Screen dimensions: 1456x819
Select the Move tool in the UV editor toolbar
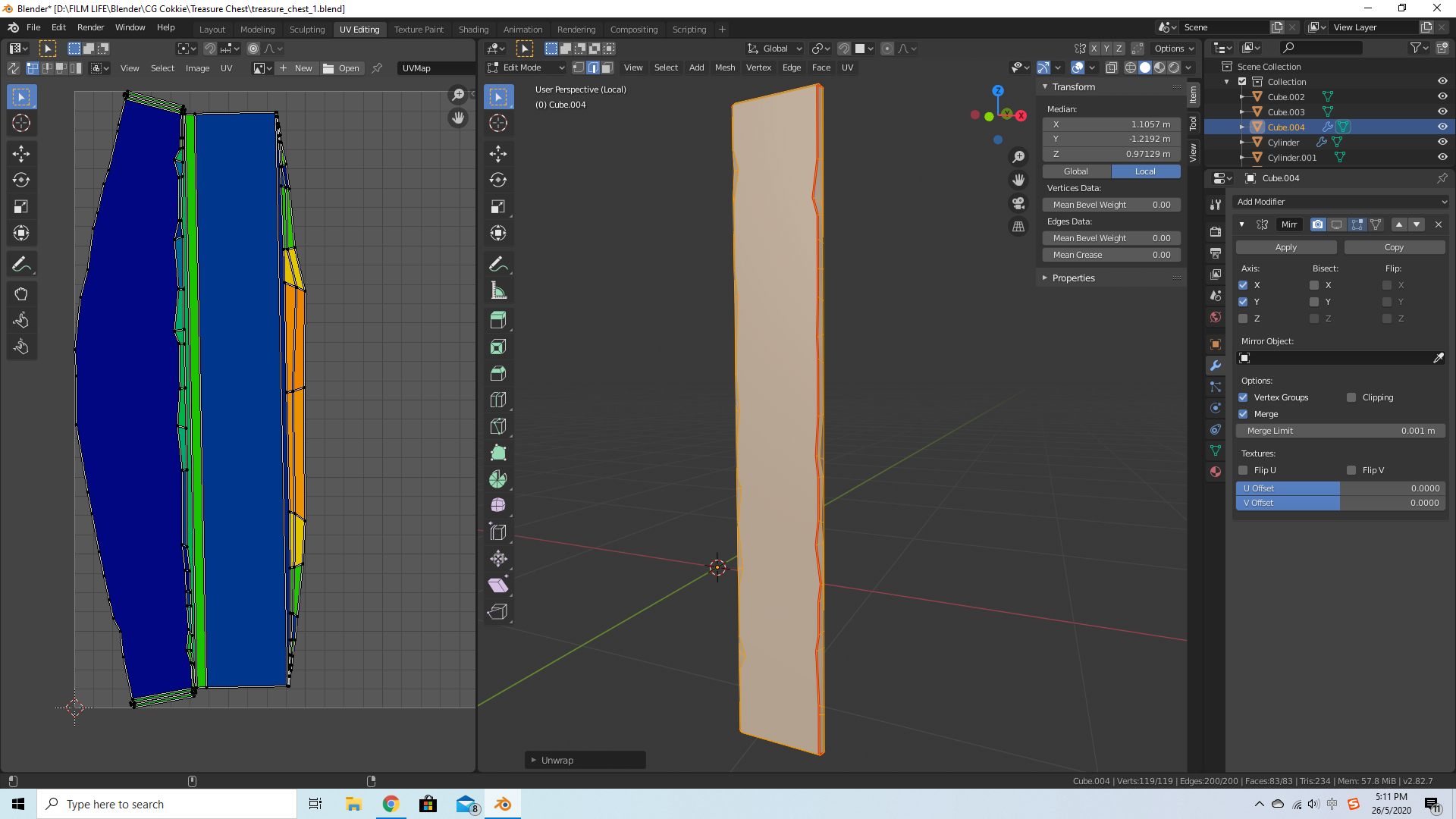pos(21,153)
